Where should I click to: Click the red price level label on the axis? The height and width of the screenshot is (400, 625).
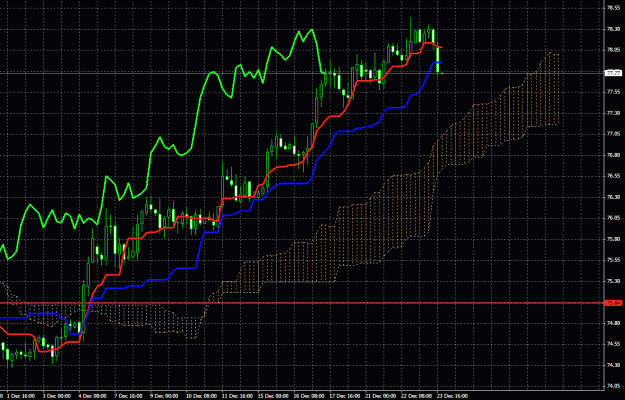coord(613,303)
